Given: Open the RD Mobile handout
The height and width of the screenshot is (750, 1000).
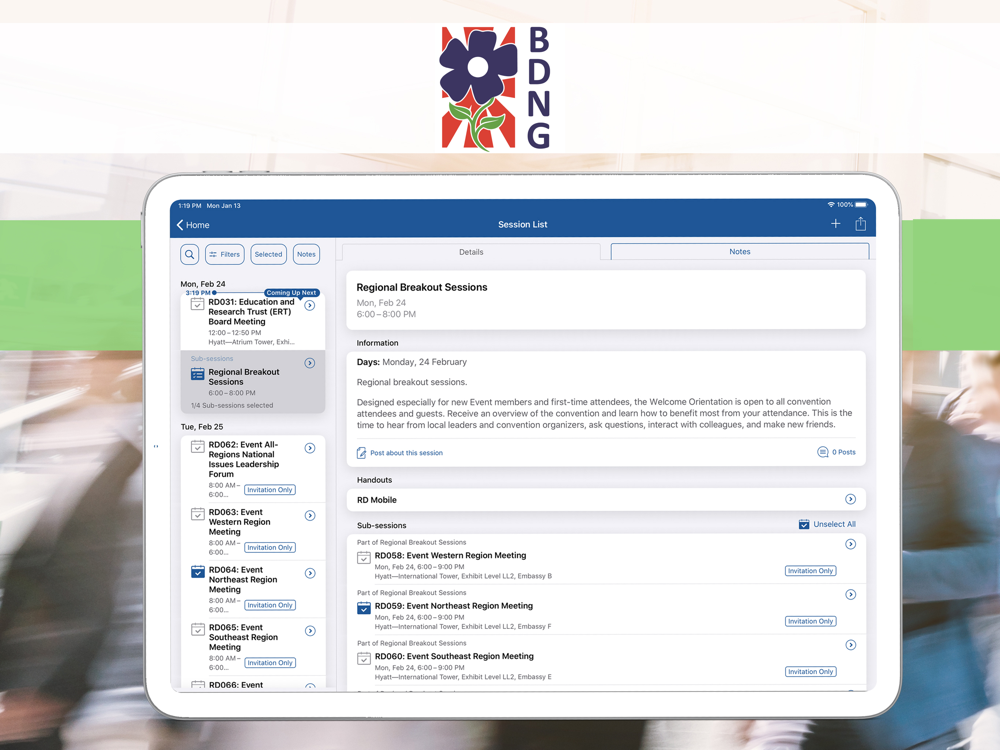Looking at the screenshot, I should (x=606, y=499).
